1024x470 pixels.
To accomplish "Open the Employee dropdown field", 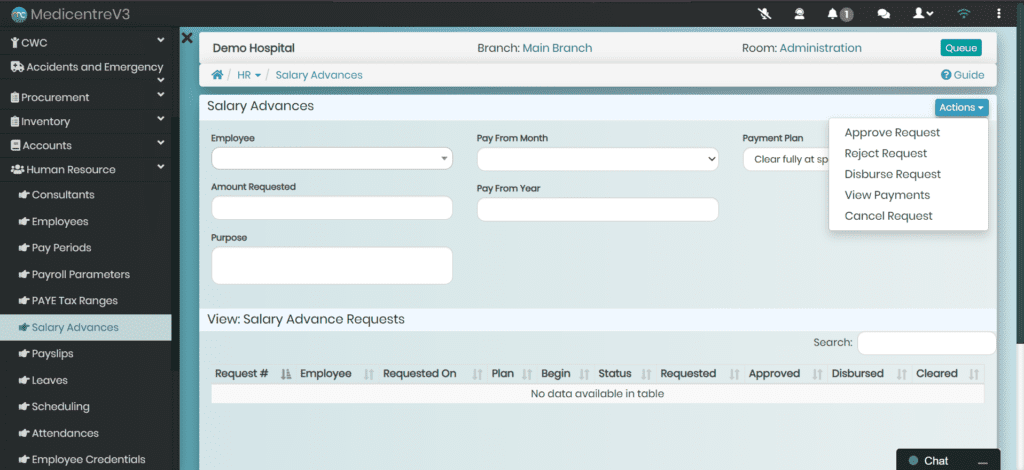I will (332, 159).
